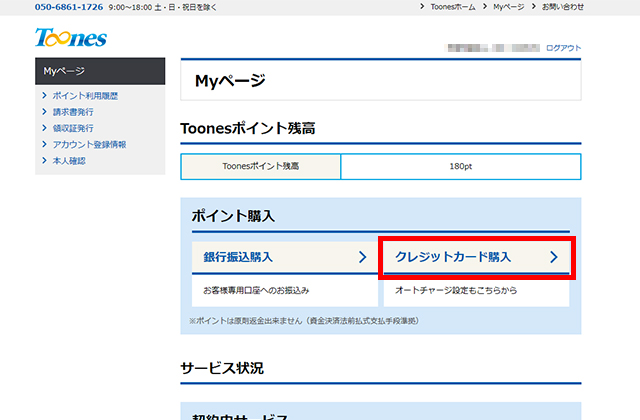Click the point refund notice text
The image size is (640, 420).
pos(304,321)
